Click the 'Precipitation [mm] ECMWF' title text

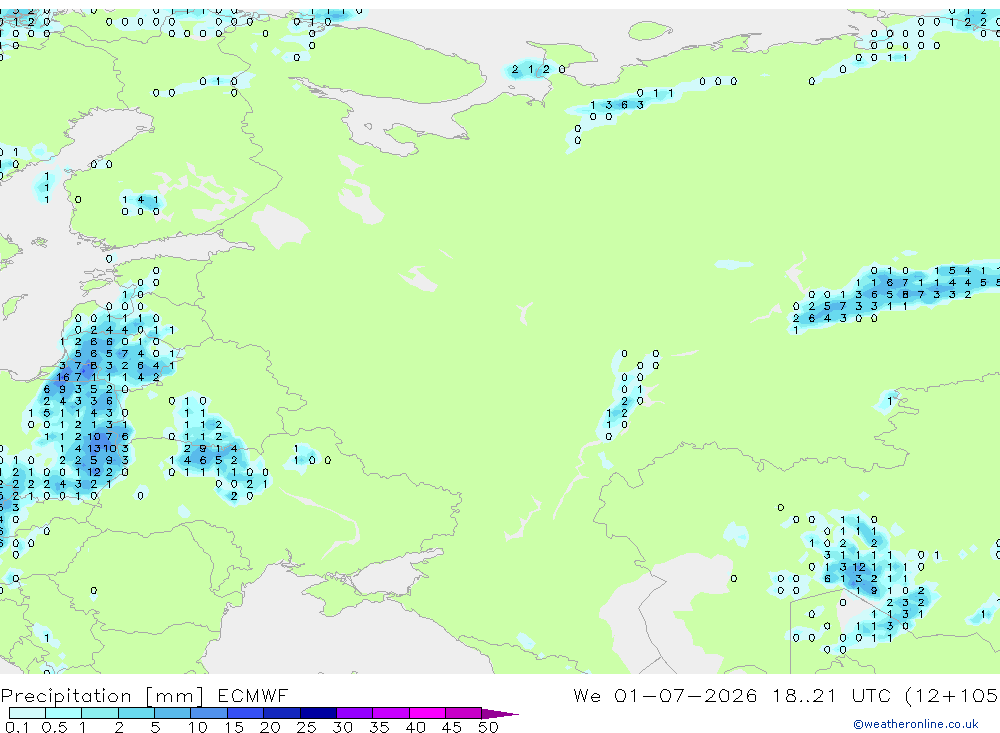pos(144,696)
